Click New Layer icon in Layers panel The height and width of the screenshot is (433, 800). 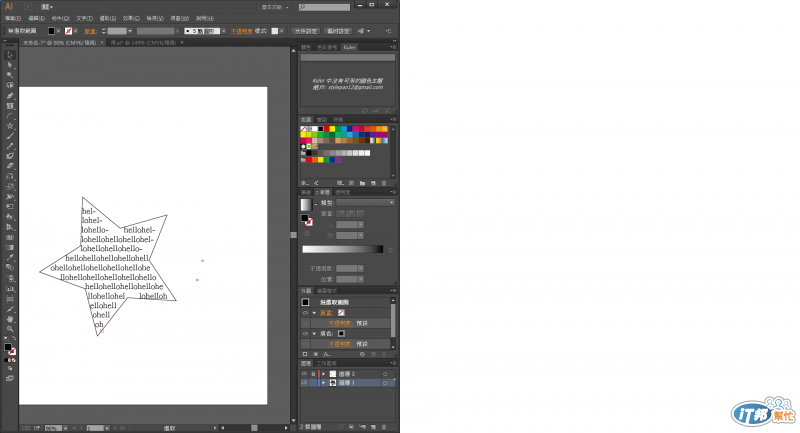(373, 427)
